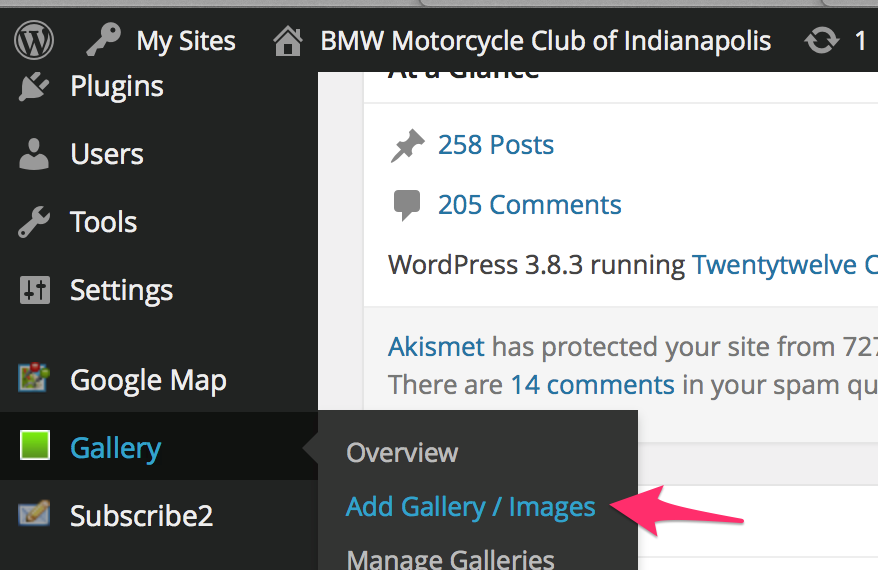Screen dimensions: 878x570
Task: Open the 205 Comments link
Action: point(530,205)
